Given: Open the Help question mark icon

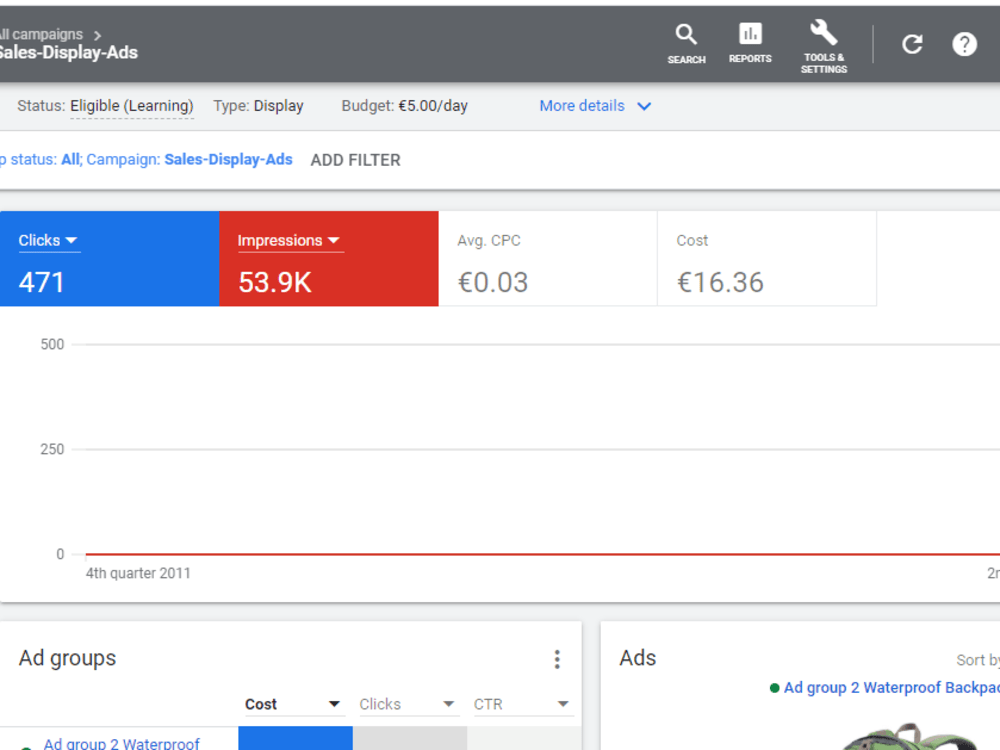Looking at the screenshot, I should 963,44.
